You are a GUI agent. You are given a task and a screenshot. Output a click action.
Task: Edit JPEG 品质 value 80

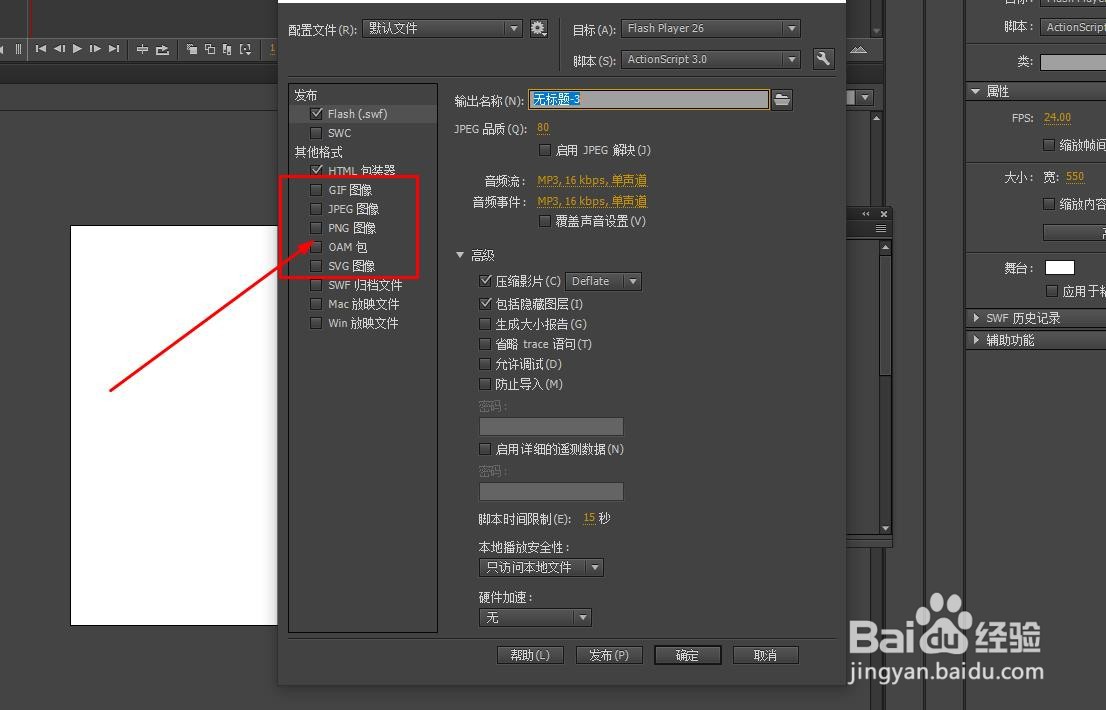point(543,128)
